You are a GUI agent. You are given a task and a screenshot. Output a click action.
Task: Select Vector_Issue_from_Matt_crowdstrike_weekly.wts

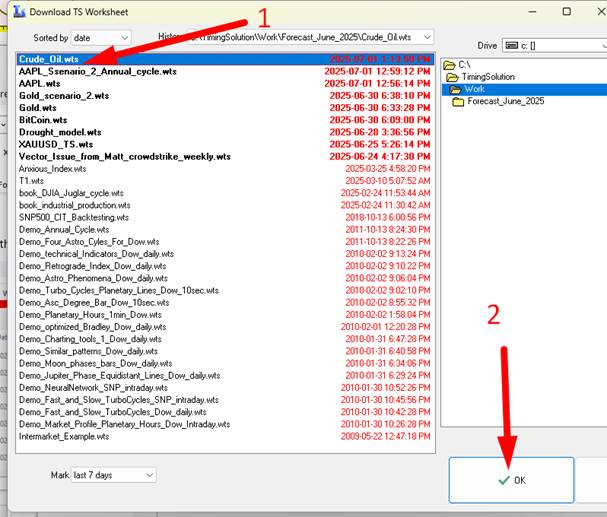(x=225, y=156)
